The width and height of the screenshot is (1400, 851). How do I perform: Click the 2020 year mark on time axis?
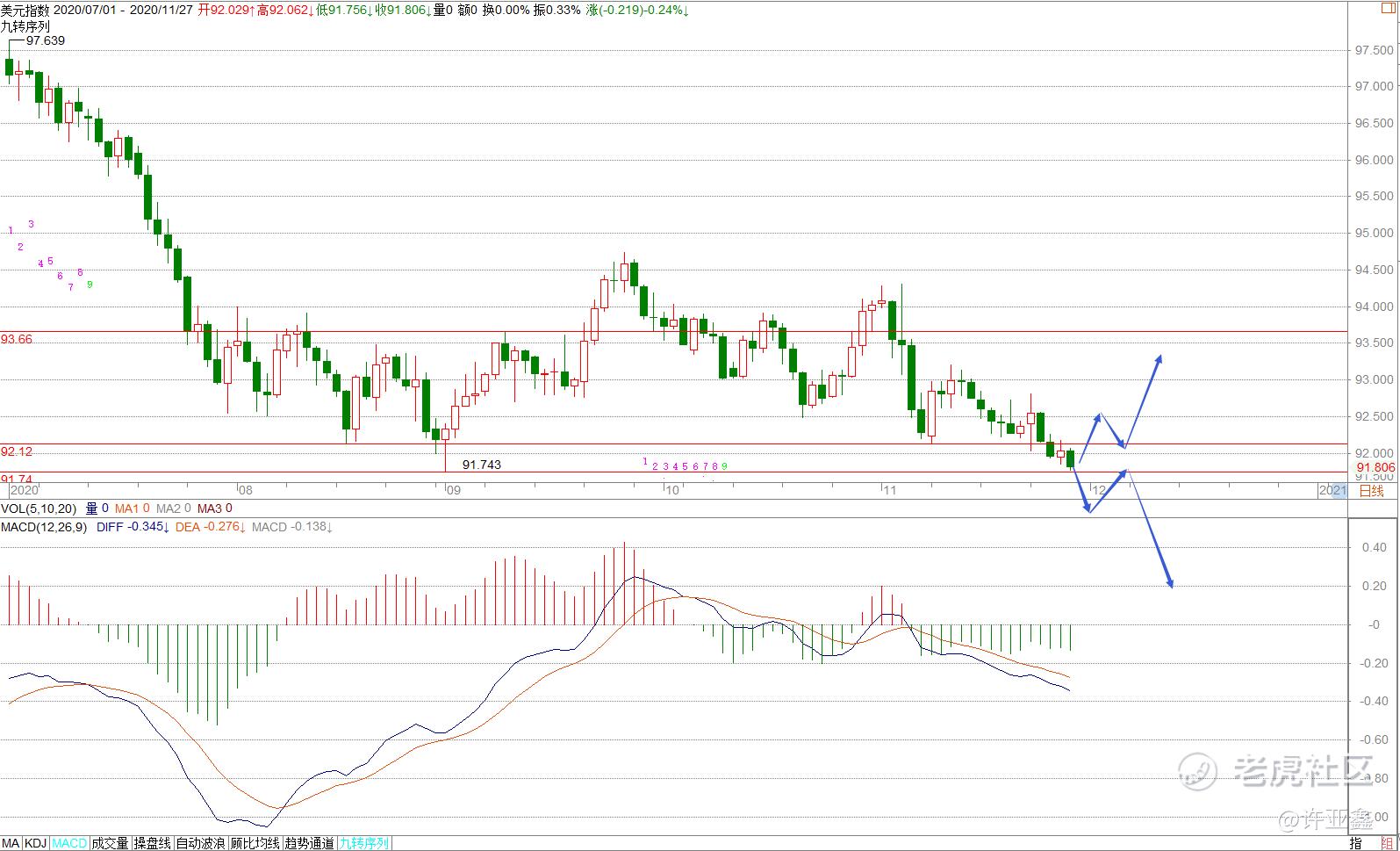click(23, 490)
